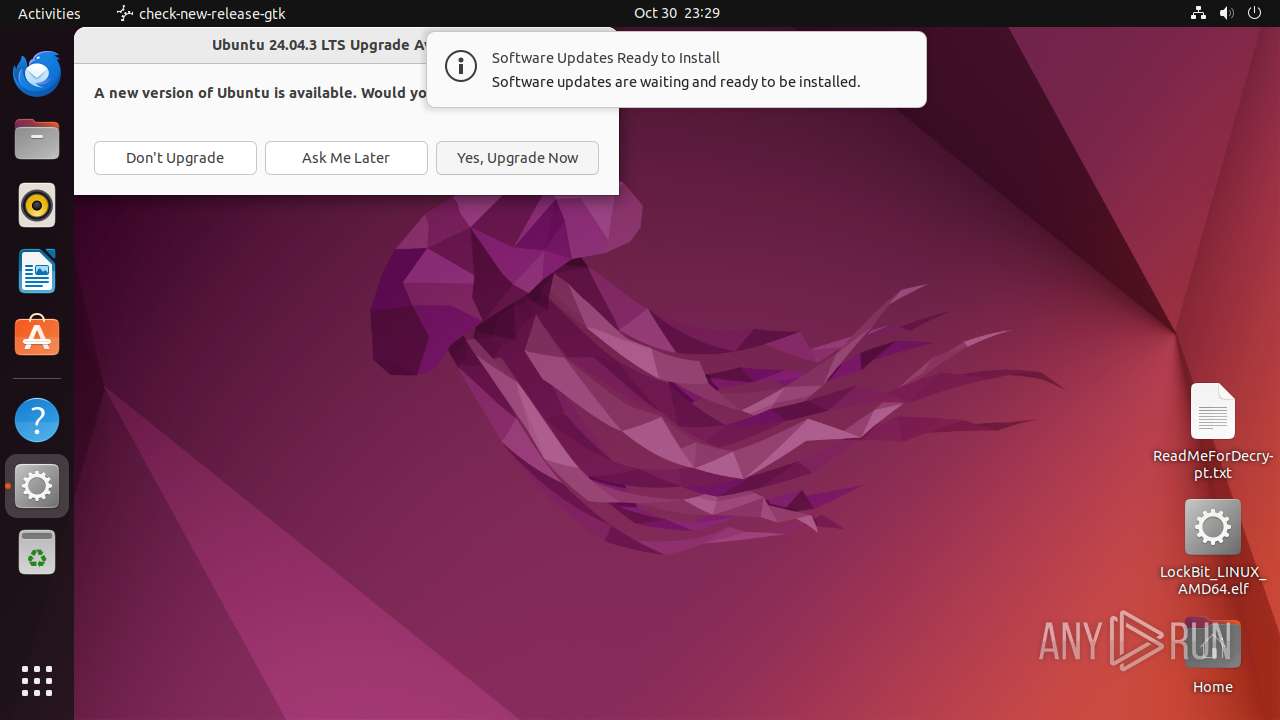Select the running settings gear dock icon
The width and height of the screenshot is (1280, 720).
(x=37, y=486)
